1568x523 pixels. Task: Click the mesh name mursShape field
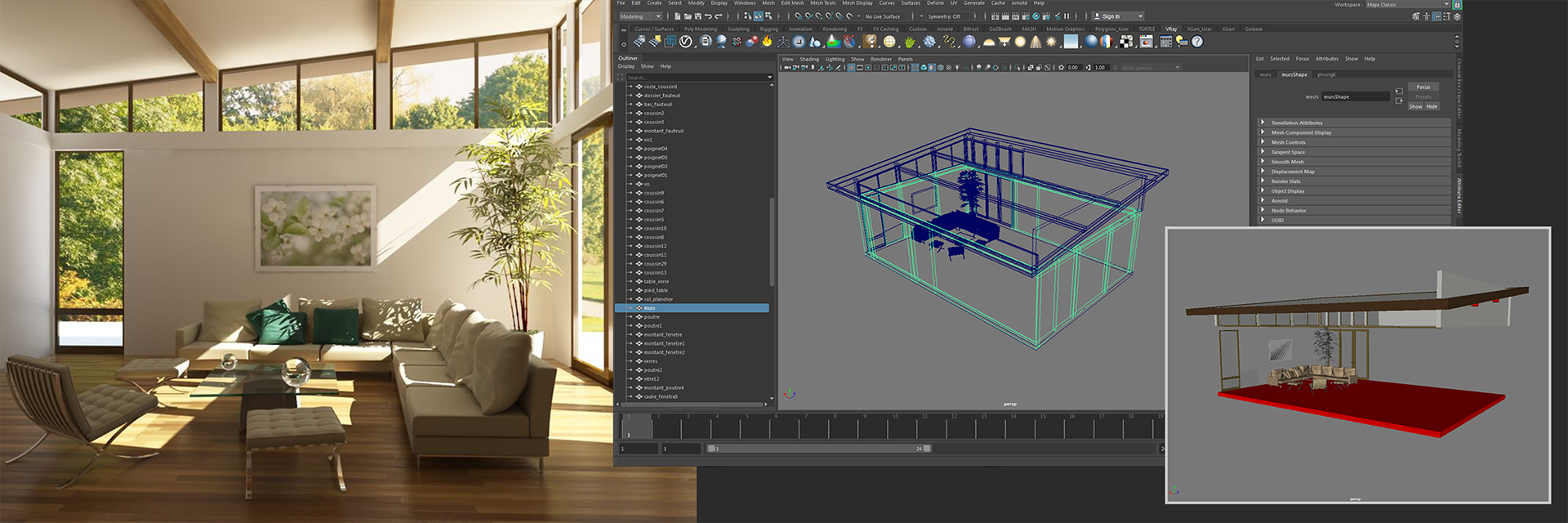coord(1356,96)
